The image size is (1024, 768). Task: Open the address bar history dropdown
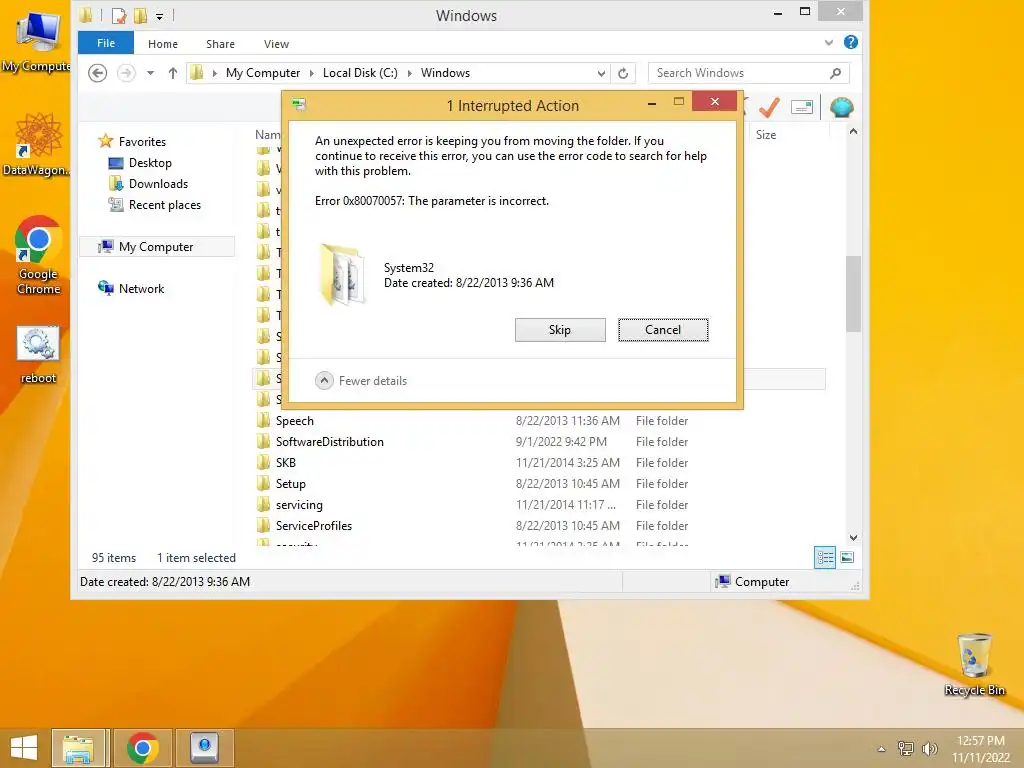click(601, 73)
